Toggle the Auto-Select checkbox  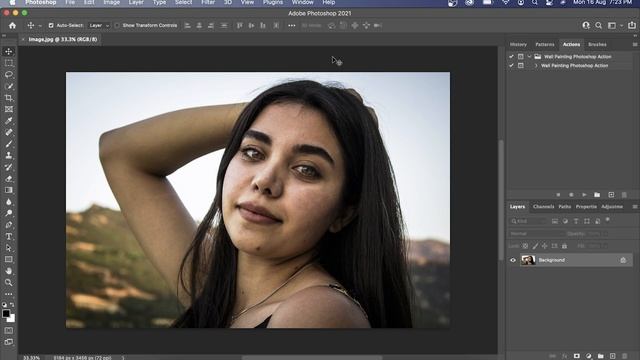point(51,25)
